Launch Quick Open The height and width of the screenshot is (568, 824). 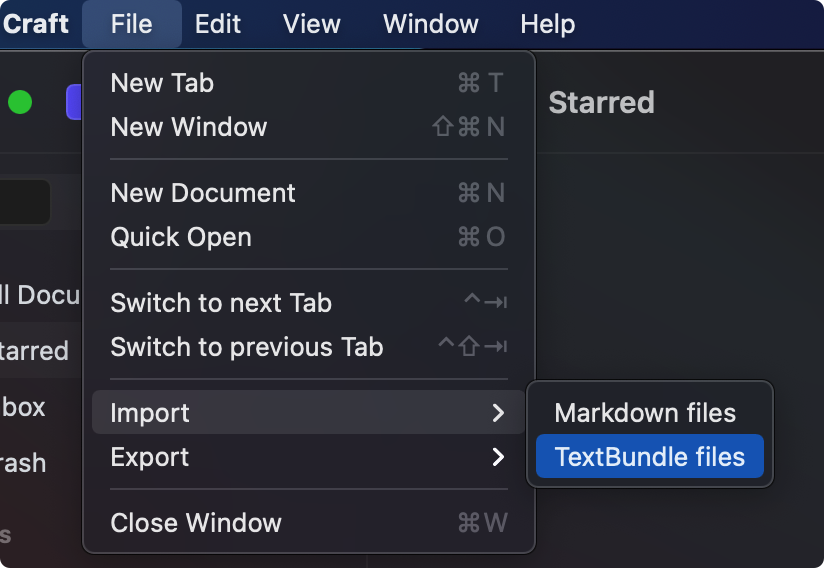click(x=181, y=237)
